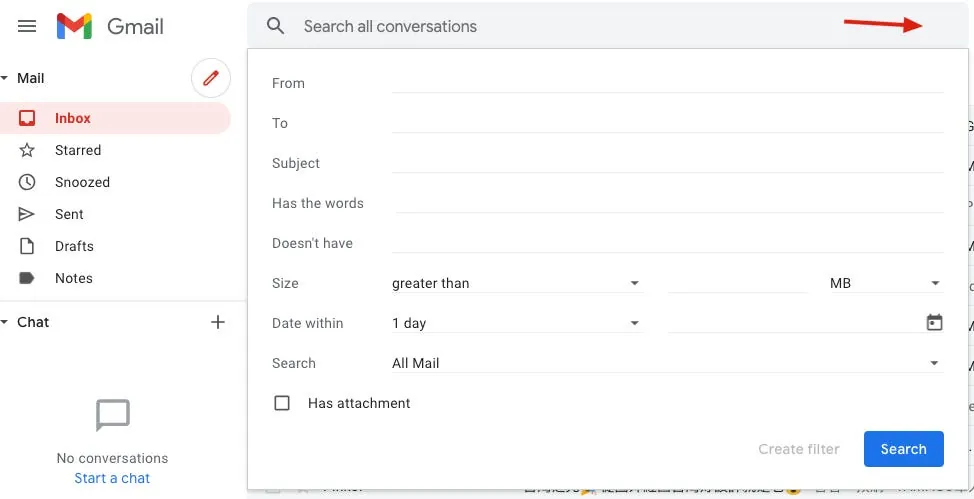Open the MB size unit dropdown

pos(885,283)
